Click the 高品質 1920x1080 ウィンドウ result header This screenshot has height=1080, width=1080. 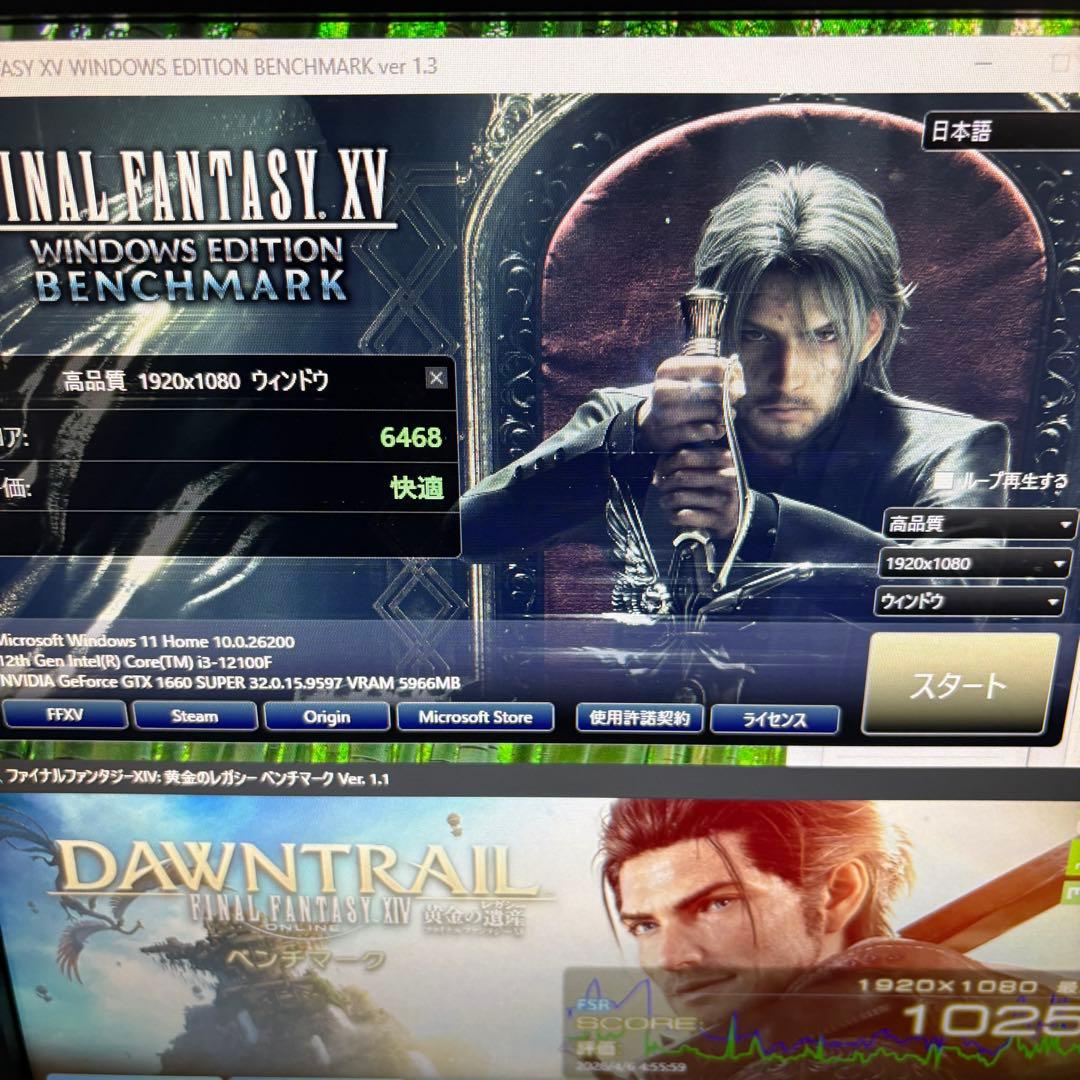[x=196, y=381]
